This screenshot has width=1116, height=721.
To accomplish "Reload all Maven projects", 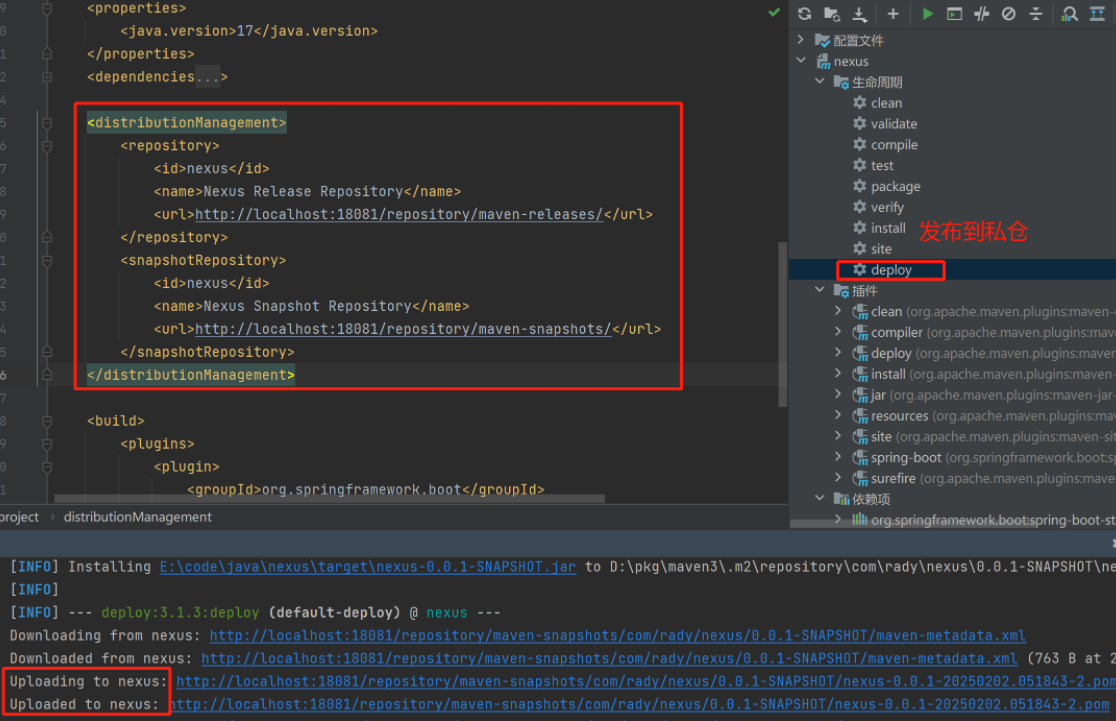I will 804,14.
